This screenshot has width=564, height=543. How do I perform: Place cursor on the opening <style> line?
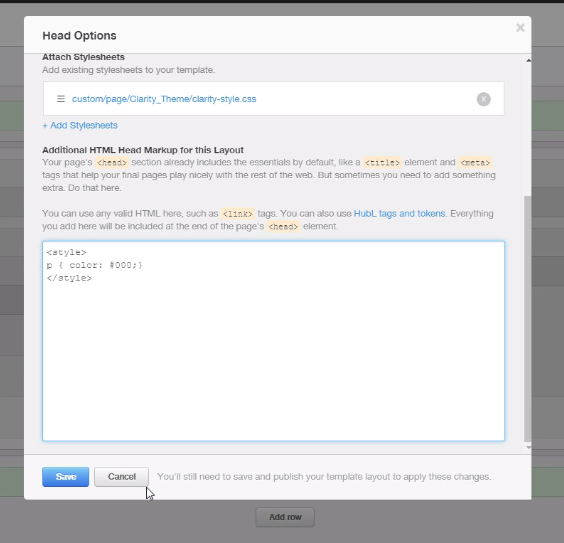tap(67, 252)
